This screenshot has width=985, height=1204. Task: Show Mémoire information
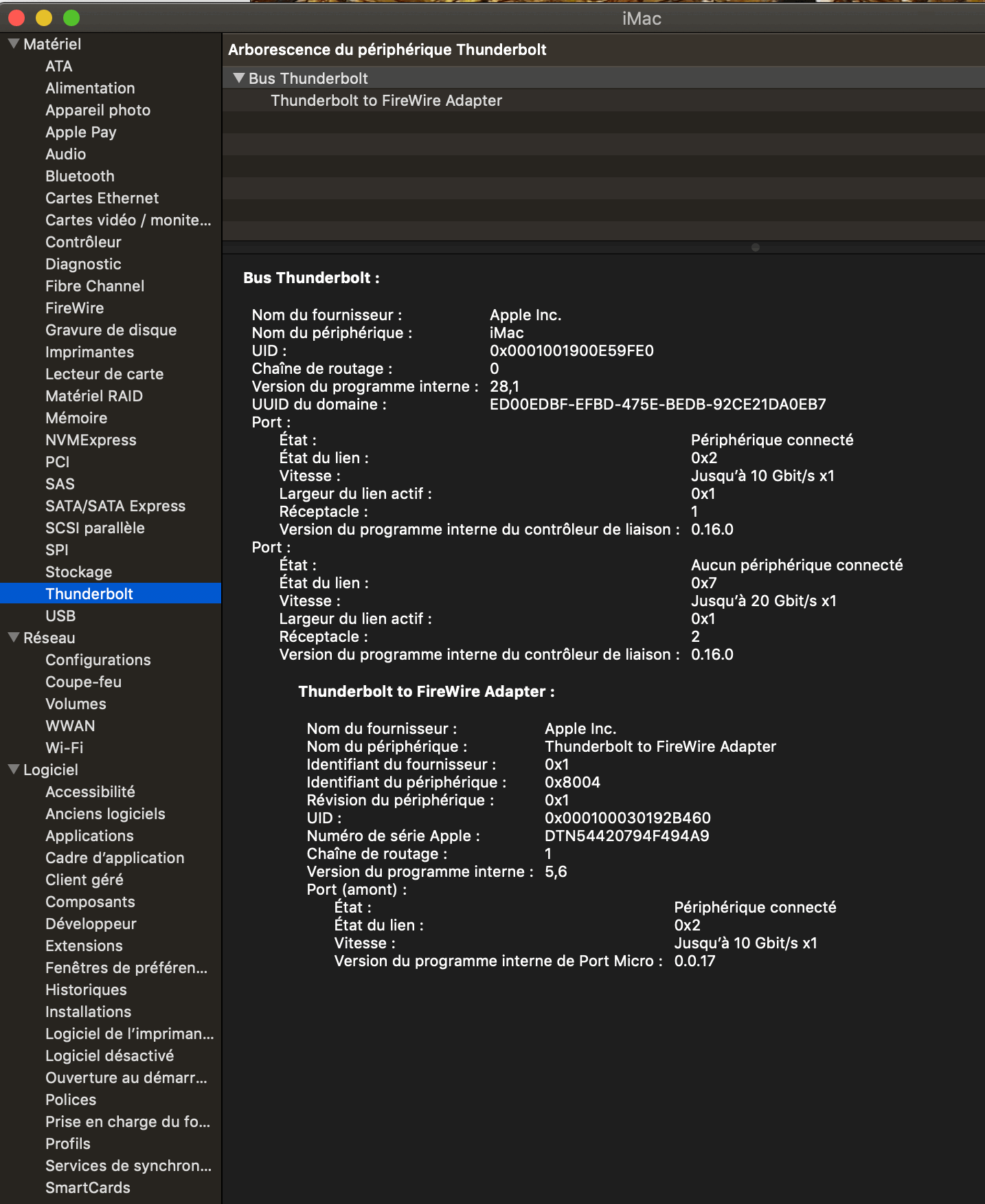point(76,418)
